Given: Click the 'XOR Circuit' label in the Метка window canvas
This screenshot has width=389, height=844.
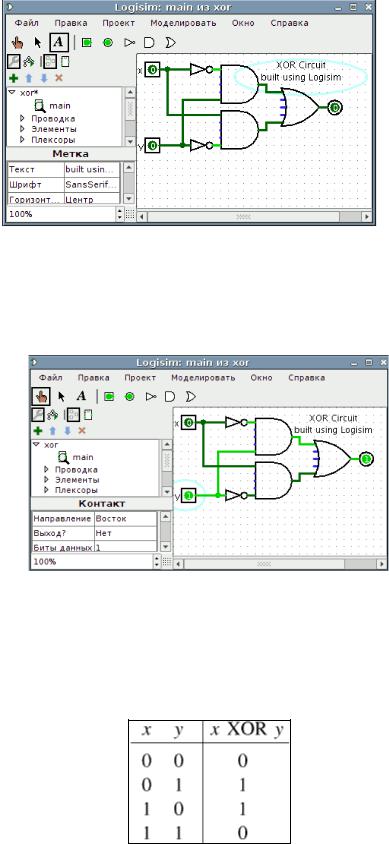Looking at the screenshot, I should point(302,65).
